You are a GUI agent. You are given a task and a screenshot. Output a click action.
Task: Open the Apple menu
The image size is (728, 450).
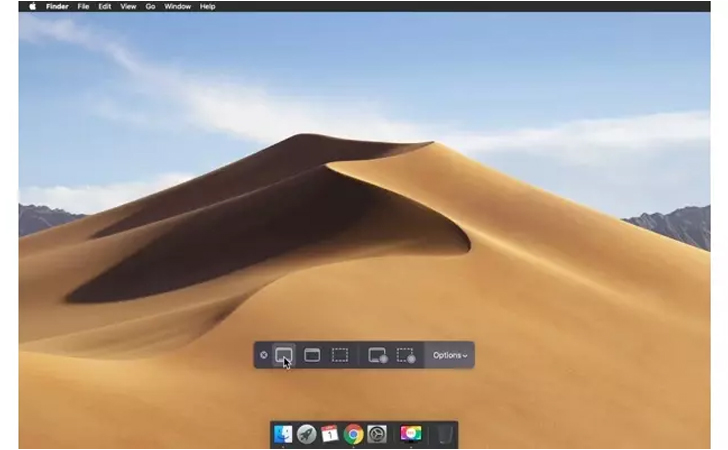click(x=32, y=7)
